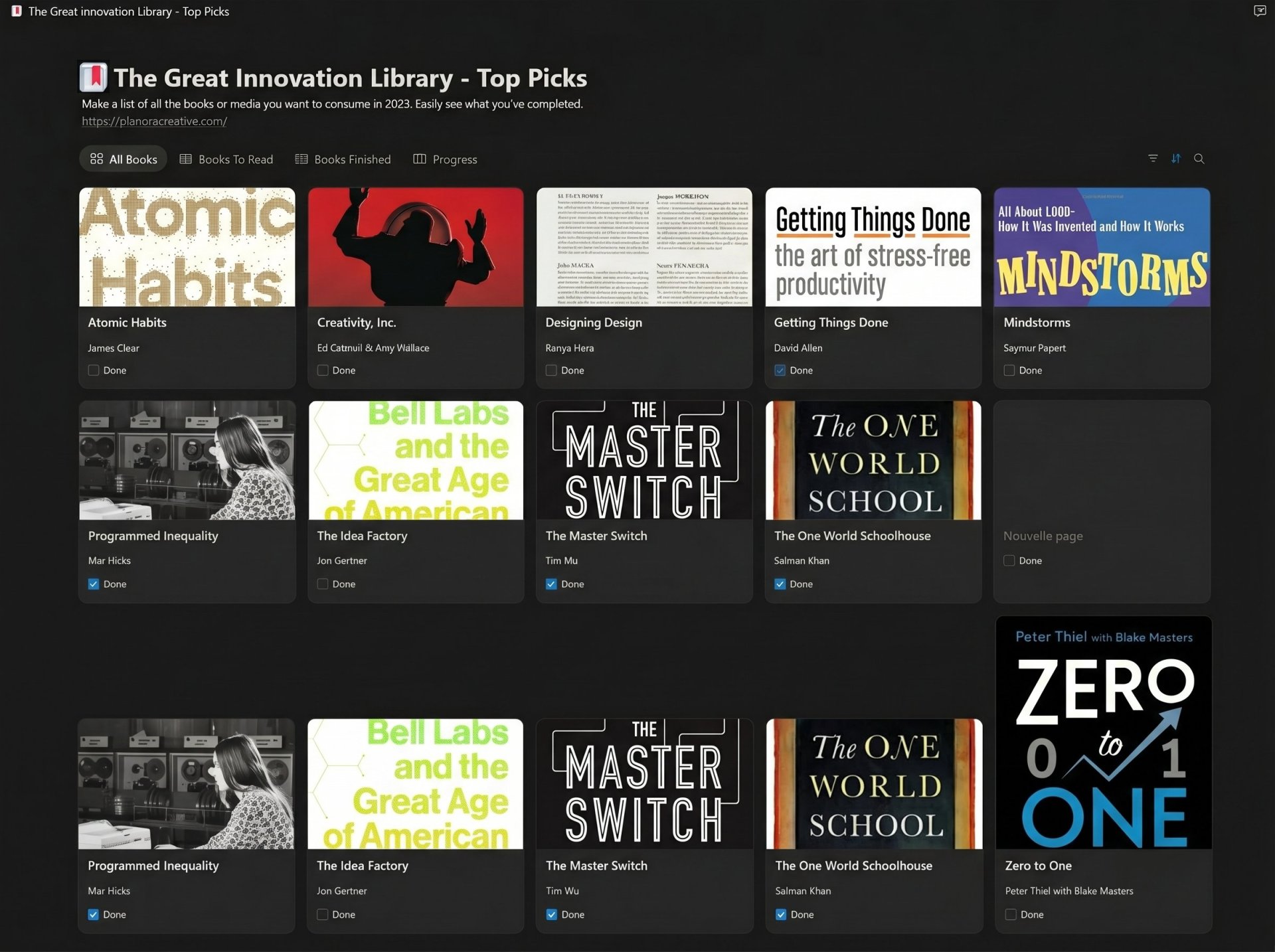Screen dimensions: 1275x952
Task: Mark Mindstorms as Done
Action: coord(1009,370)
